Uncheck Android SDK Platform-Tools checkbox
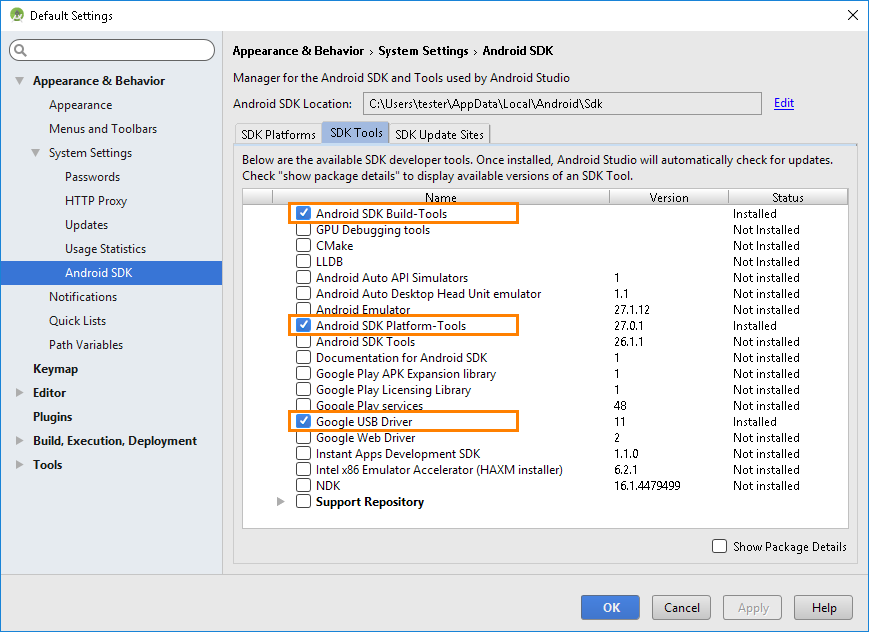 (303, 325)
